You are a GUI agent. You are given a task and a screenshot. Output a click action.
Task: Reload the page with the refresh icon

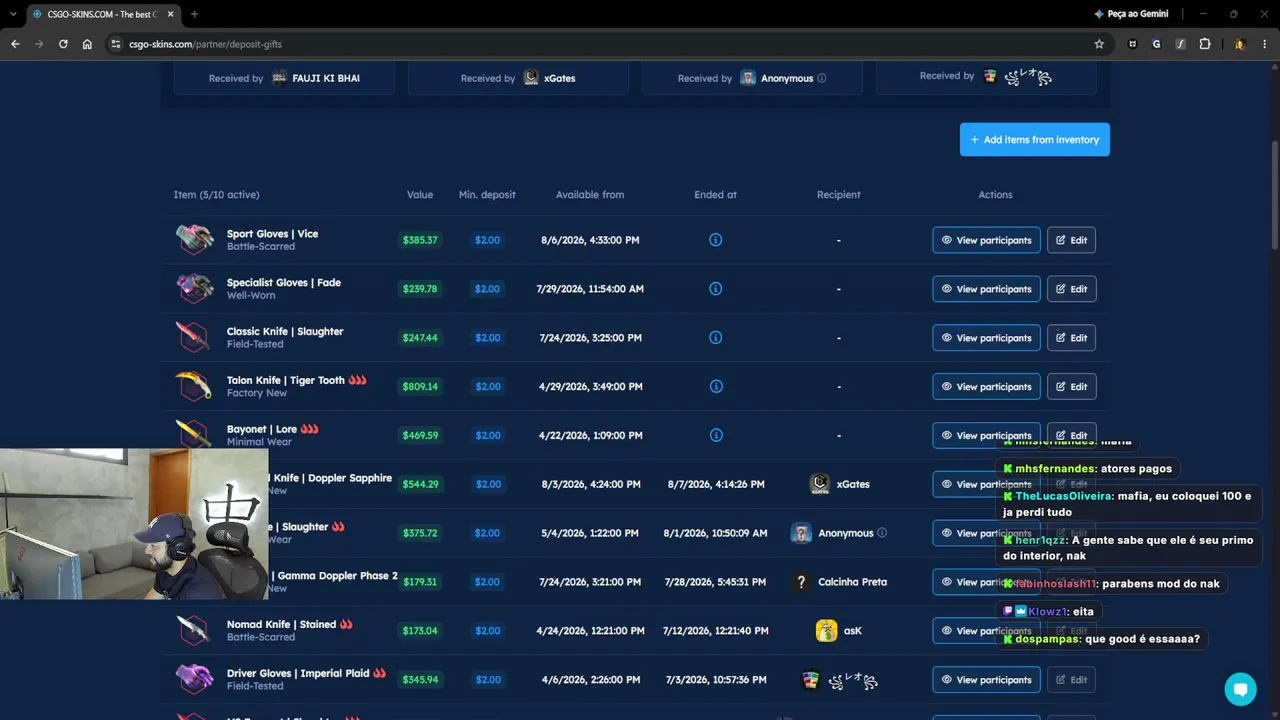[63, 44]
